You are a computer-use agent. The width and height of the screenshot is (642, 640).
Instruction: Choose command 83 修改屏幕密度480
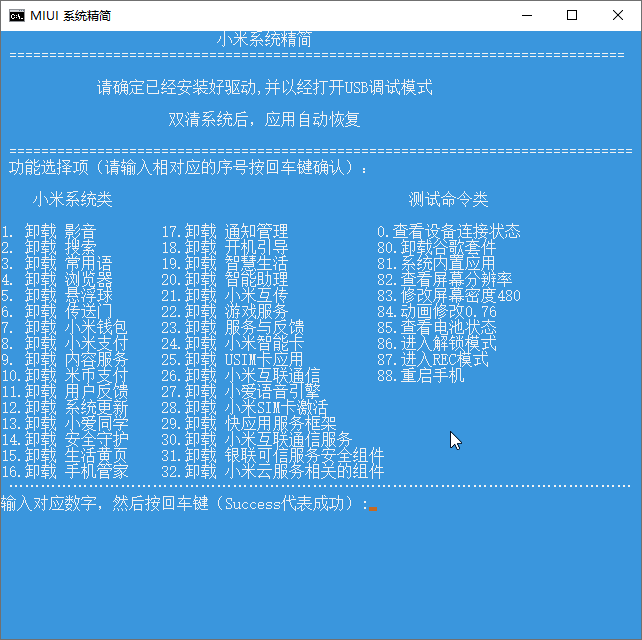coord(449,296)
